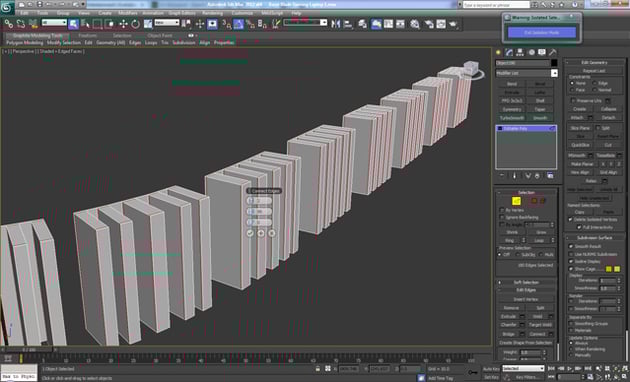Screen dimensions: 630x382
Task: Select the Edge sub-object level icon
Action: coord(516,201)
